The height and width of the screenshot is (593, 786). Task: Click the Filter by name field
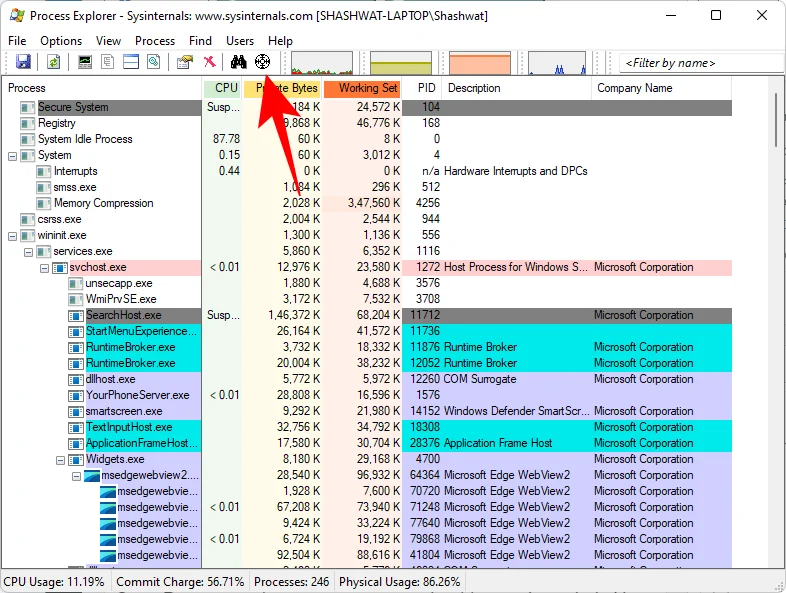click(x=700, y=63)
